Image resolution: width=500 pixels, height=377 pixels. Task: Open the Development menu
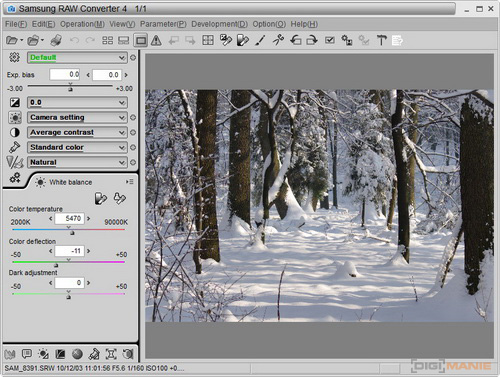[219, 24]
